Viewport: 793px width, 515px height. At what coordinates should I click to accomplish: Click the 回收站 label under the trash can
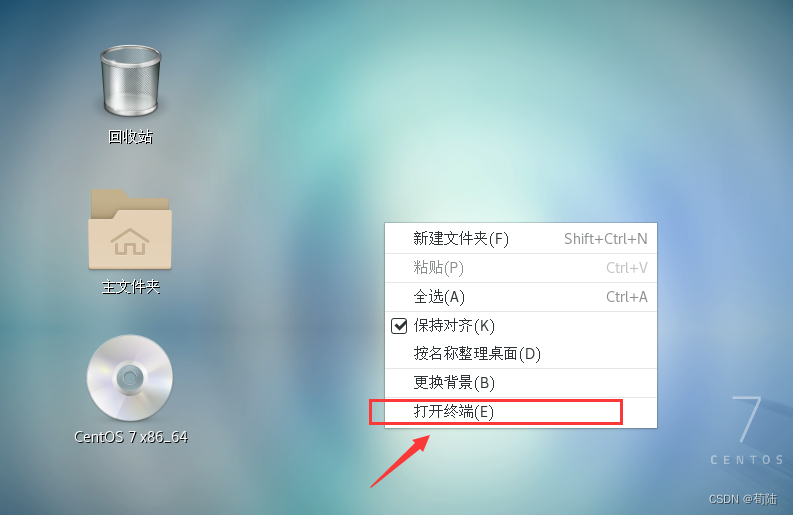(130, 137)
